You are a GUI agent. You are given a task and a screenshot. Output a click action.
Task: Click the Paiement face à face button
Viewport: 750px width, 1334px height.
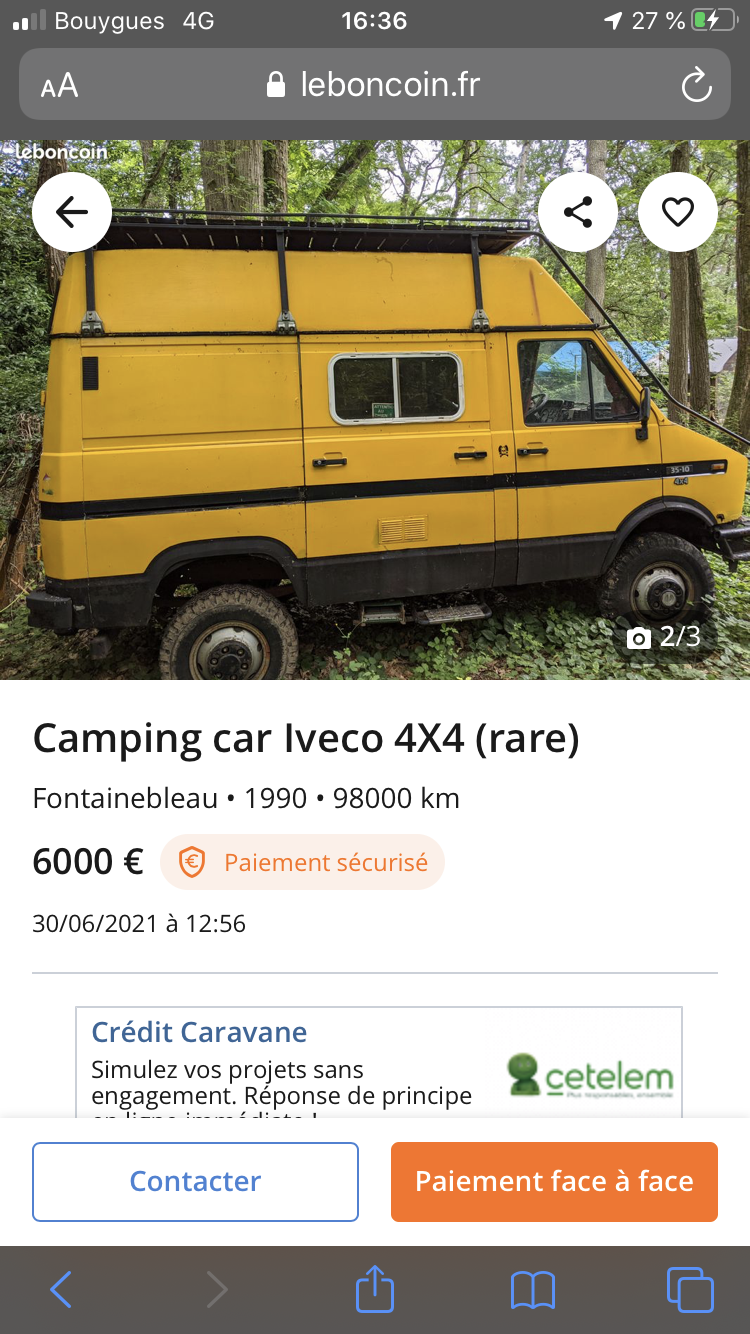(x=554, y=1181)
